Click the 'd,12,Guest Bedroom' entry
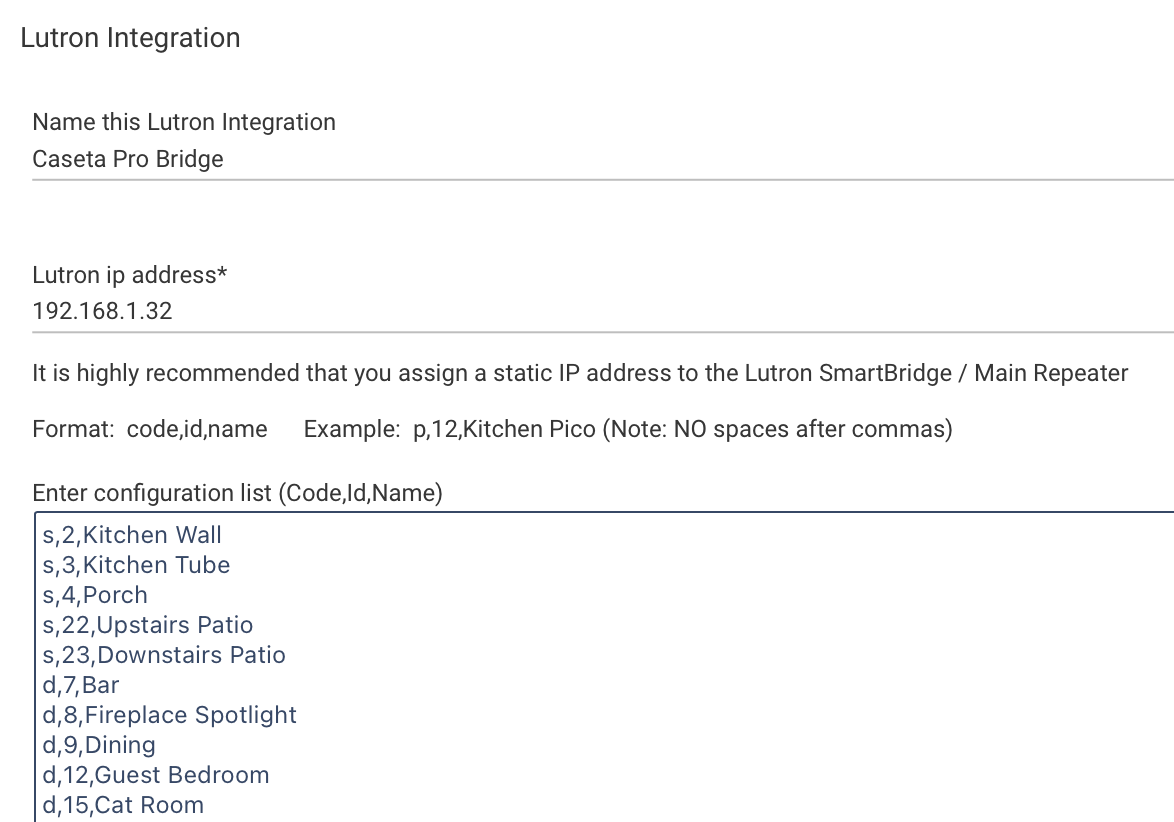Image resolution: width=1174 pixels, height=822 pixels. tap(156, 775)
